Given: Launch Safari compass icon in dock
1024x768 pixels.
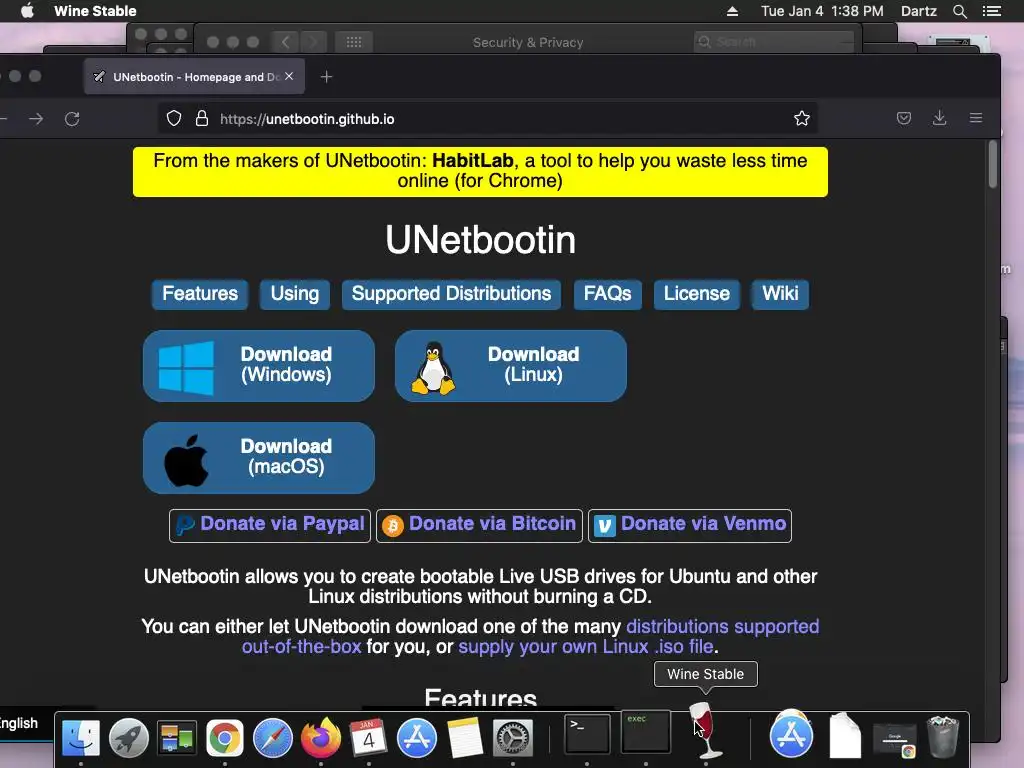Looking at the screenshot, I should 273,738.
